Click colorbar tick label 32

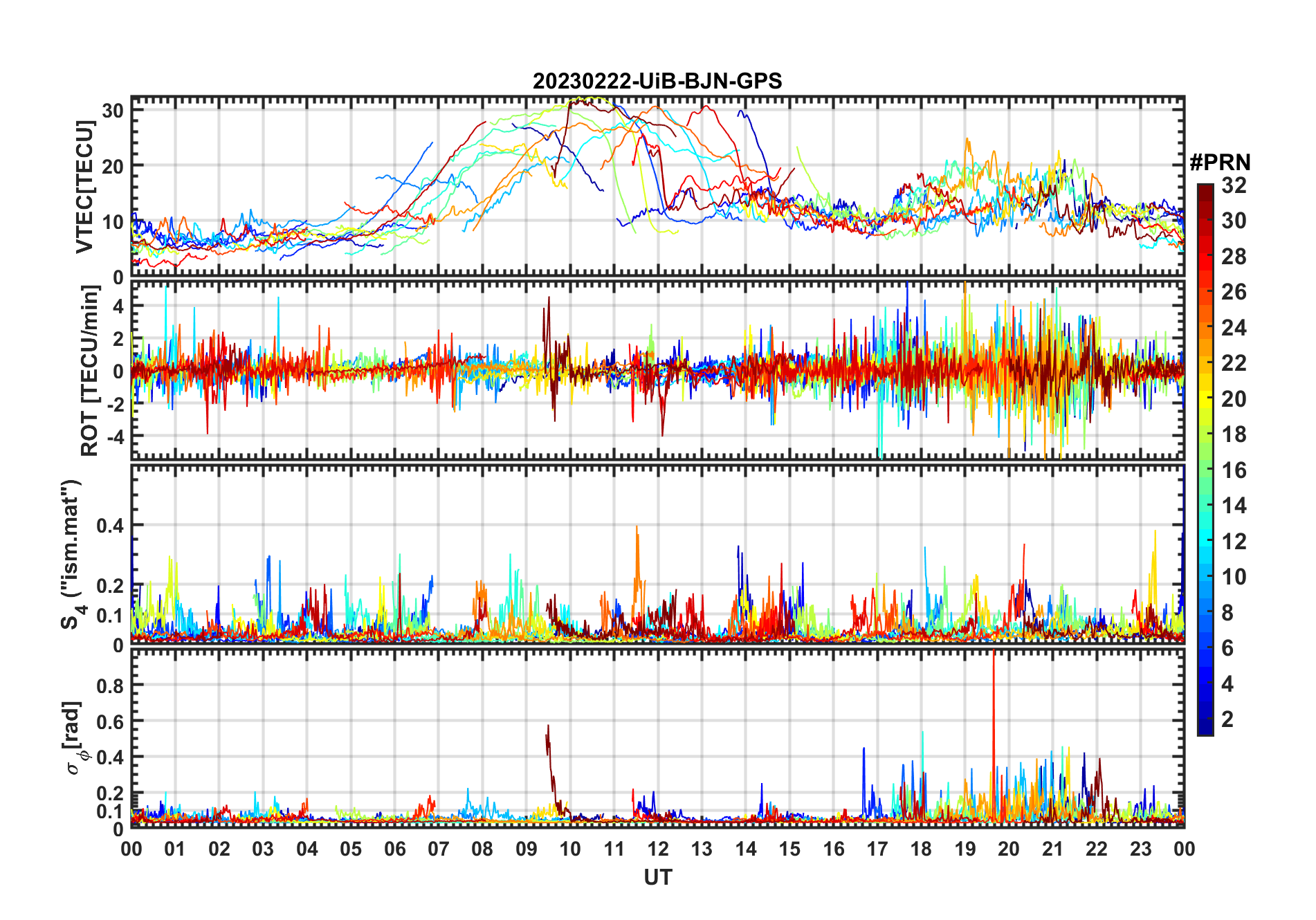1234,185
